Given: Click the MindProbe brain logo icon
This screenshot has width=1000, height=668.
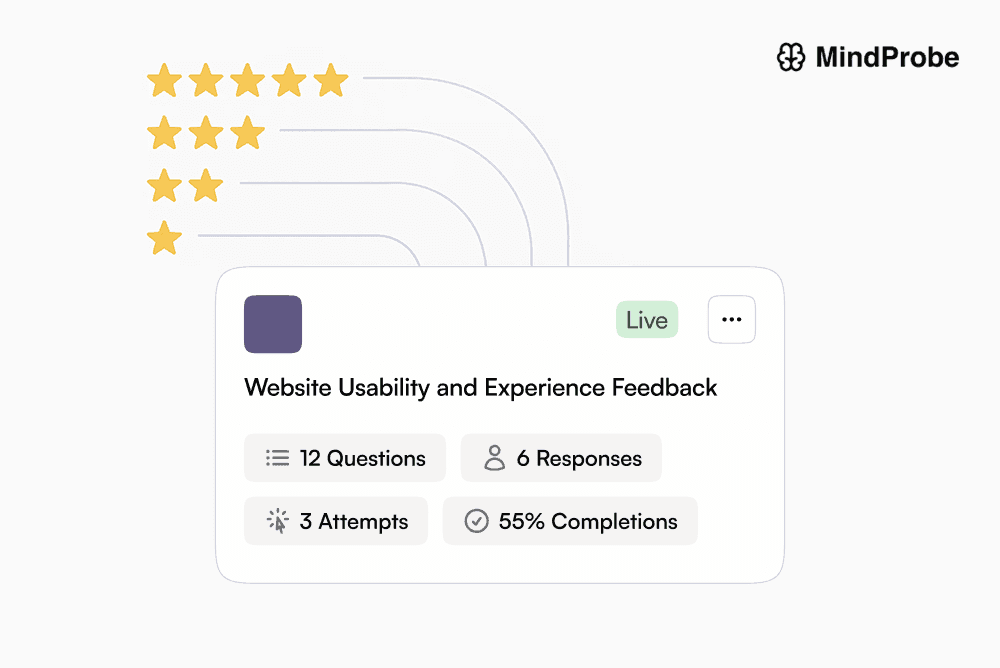Looking at the screenshot, I should coord(791,57).
